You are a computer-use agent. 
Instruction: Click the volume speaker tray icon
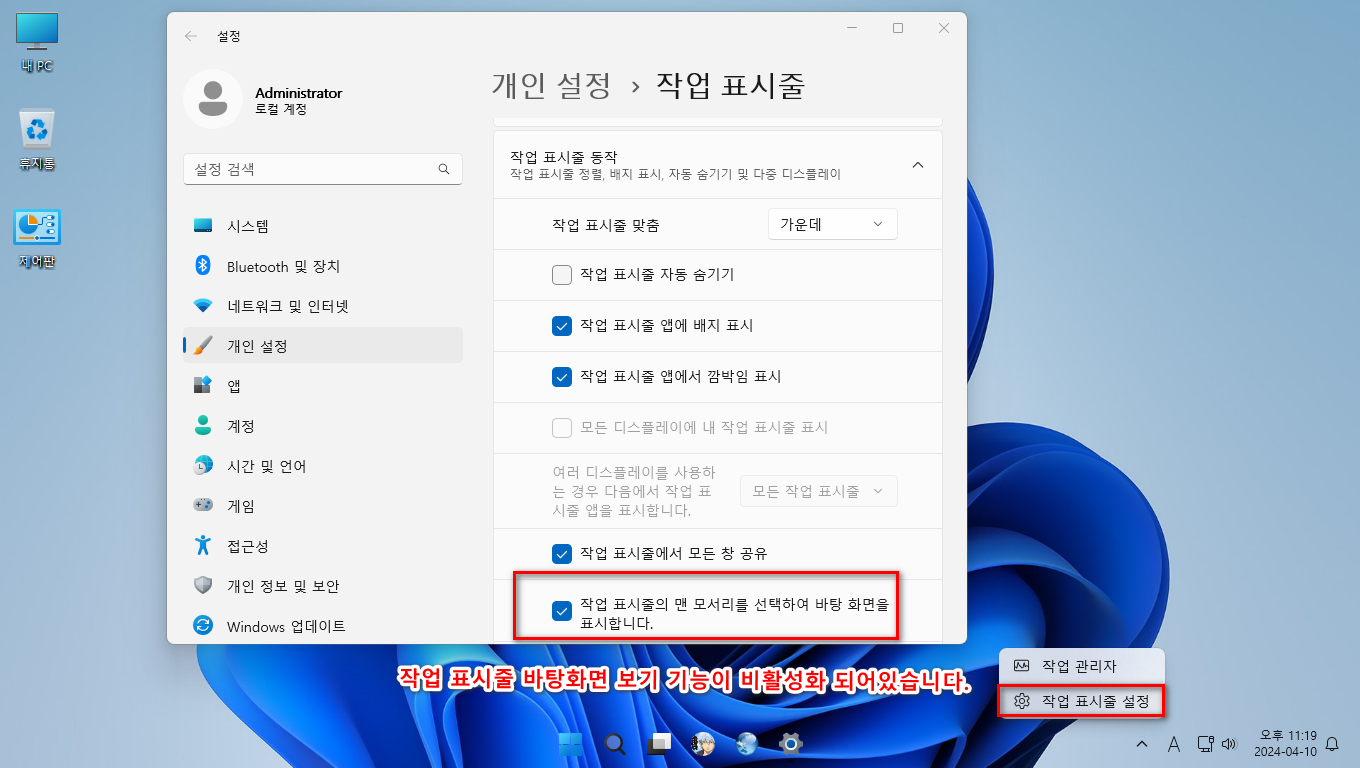pyautogui.click(x=1230, y=744)
